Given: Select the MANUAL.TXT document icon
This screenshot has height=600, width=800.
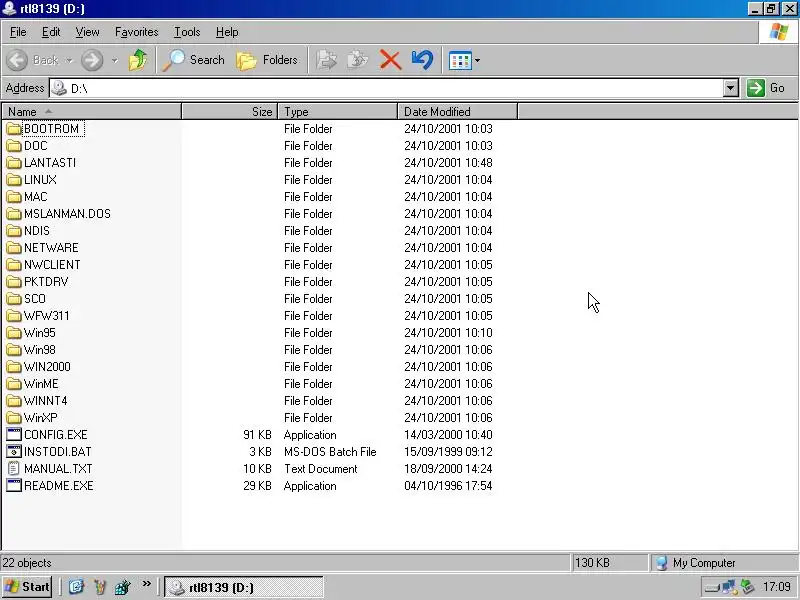Looking at the screenshot, I should tap(14, 469).
